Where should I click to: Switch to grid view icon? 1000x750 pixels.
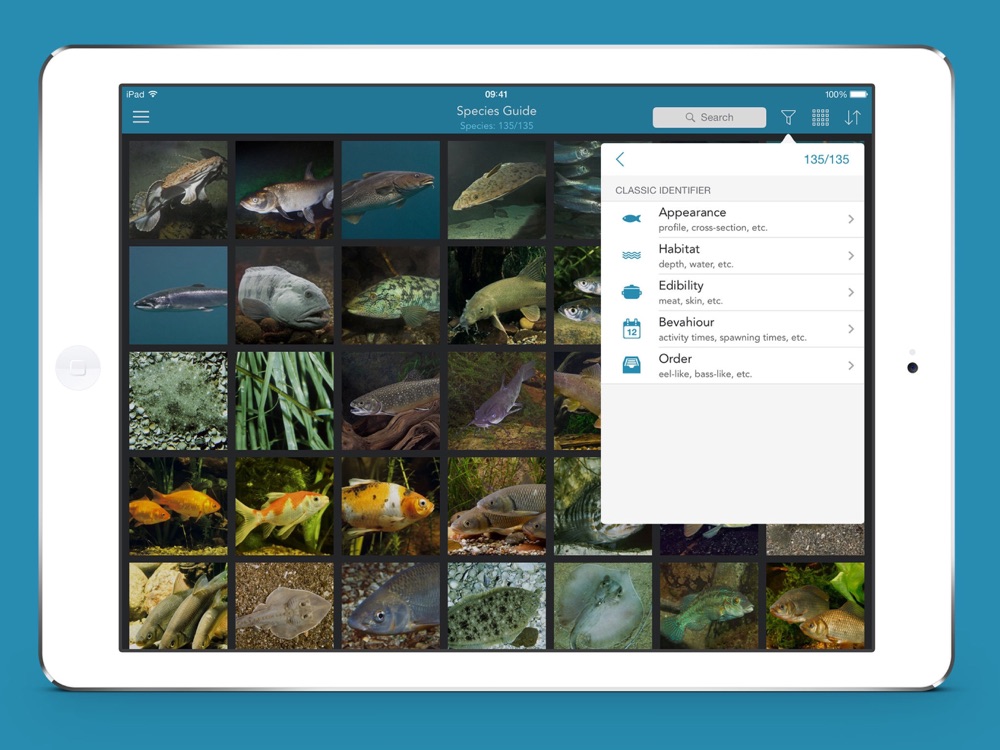[x=820, y=117]
